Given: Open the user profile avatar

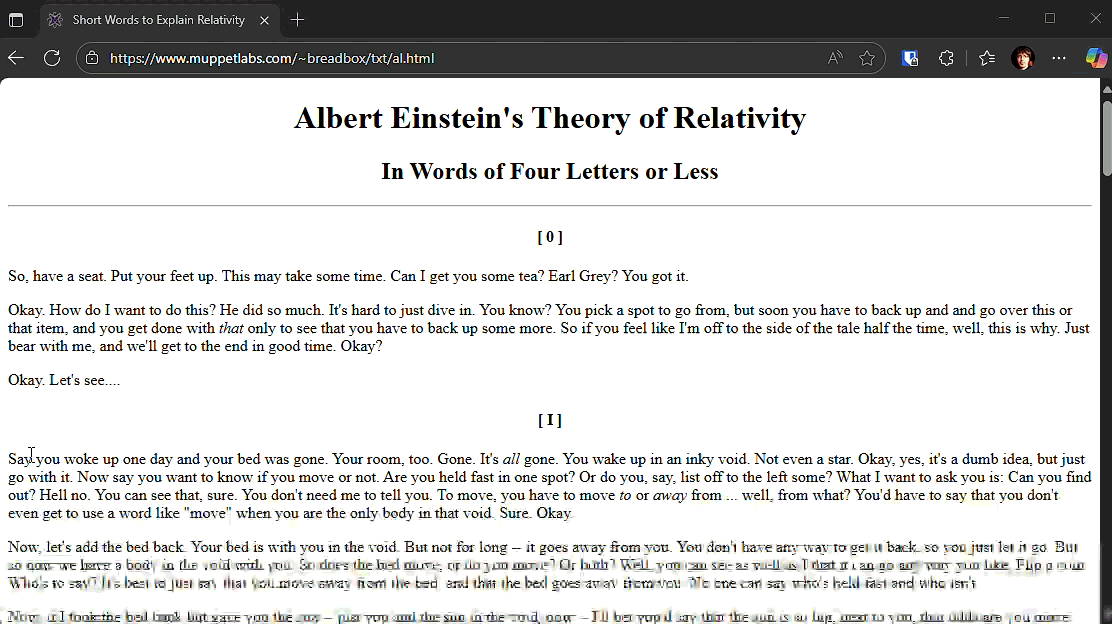Looking at the screenshot, I should 1023,58.
